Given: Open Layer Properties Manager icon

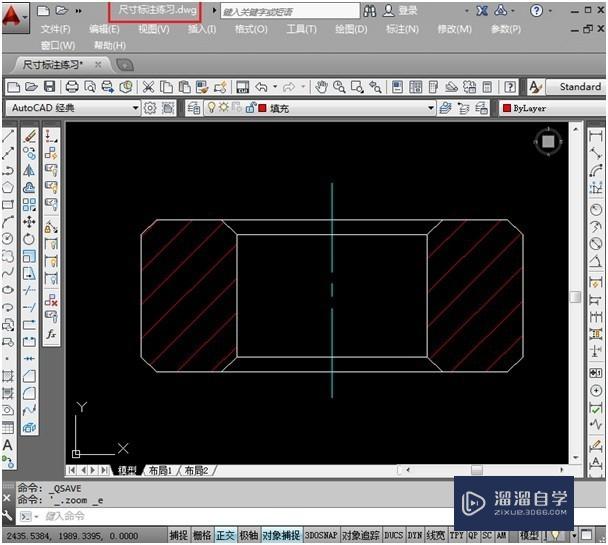Looking at the screenshot, I should [193, 108].
